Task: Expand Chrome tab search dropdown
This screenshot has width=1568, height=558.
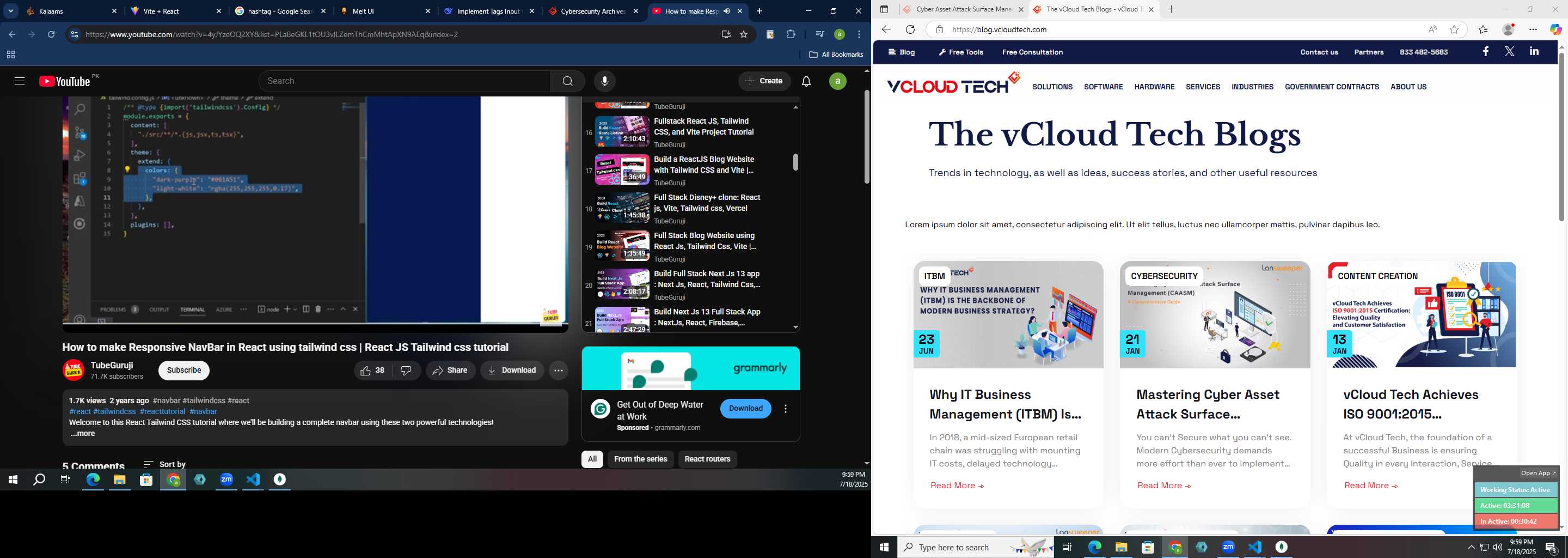Action: 11,11
